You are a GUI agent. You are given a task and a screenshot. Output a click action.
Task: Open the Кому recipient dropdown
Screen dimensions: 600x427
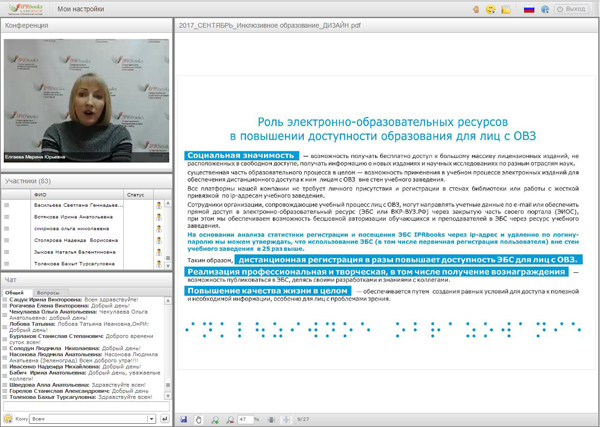(92, 419)
